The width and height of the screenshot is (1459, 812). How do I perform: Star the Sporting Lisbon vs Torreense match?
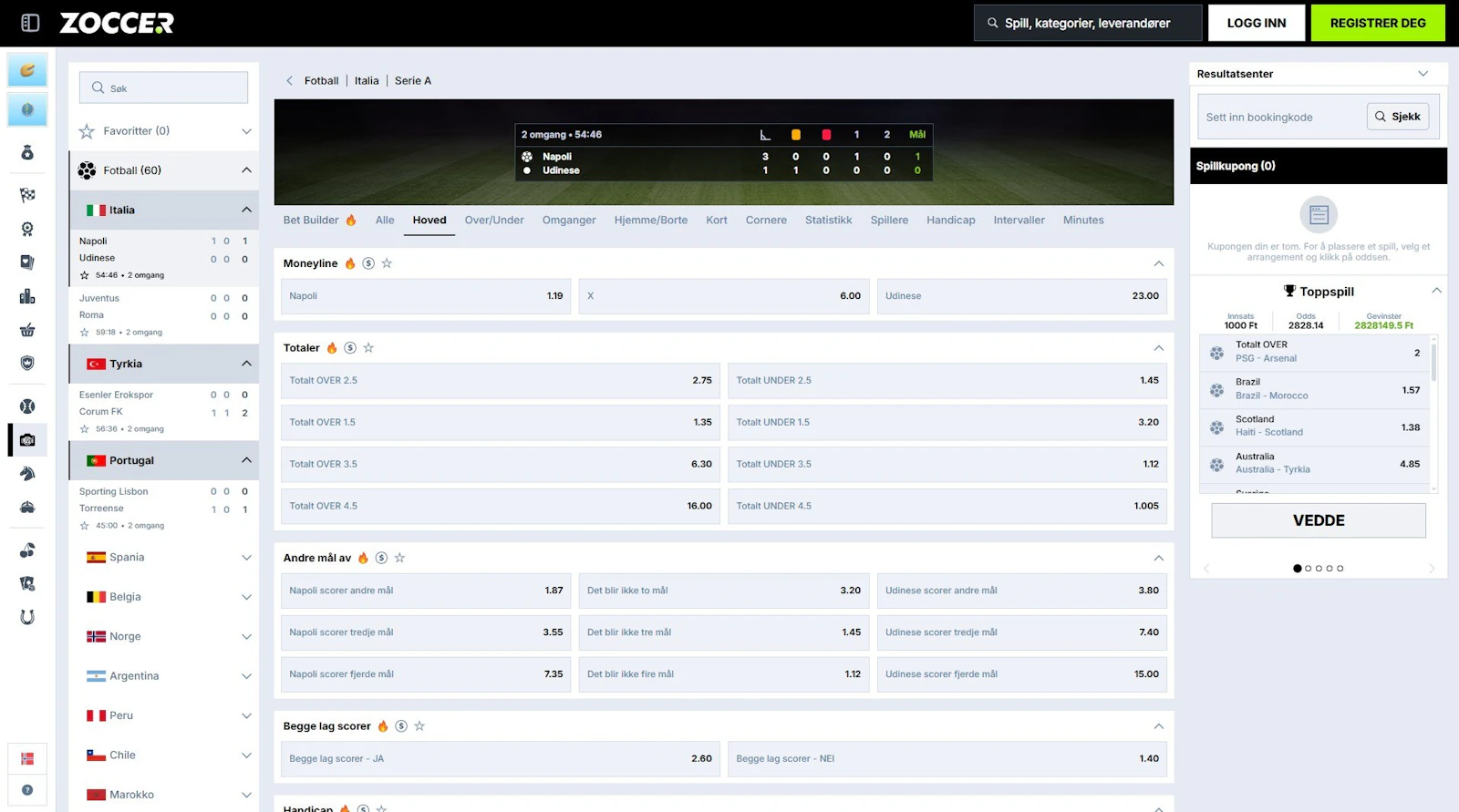coord(85,526)
